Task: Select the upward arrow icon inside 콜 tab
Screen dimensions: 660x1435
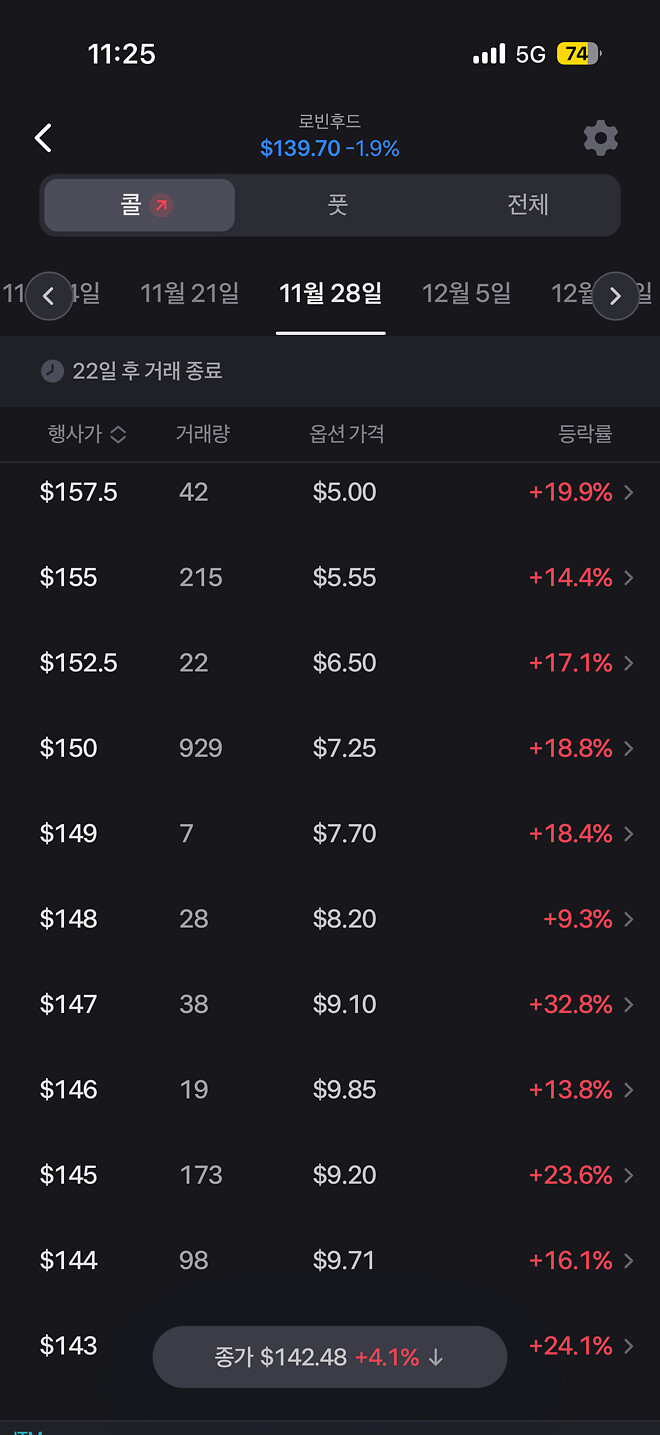Action: tap(163, 204)
